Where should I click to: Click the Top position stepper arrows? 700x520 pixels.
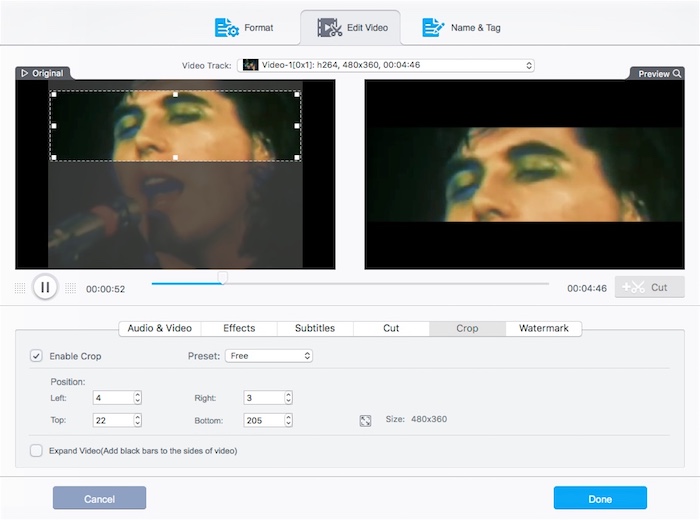(138, 420)
